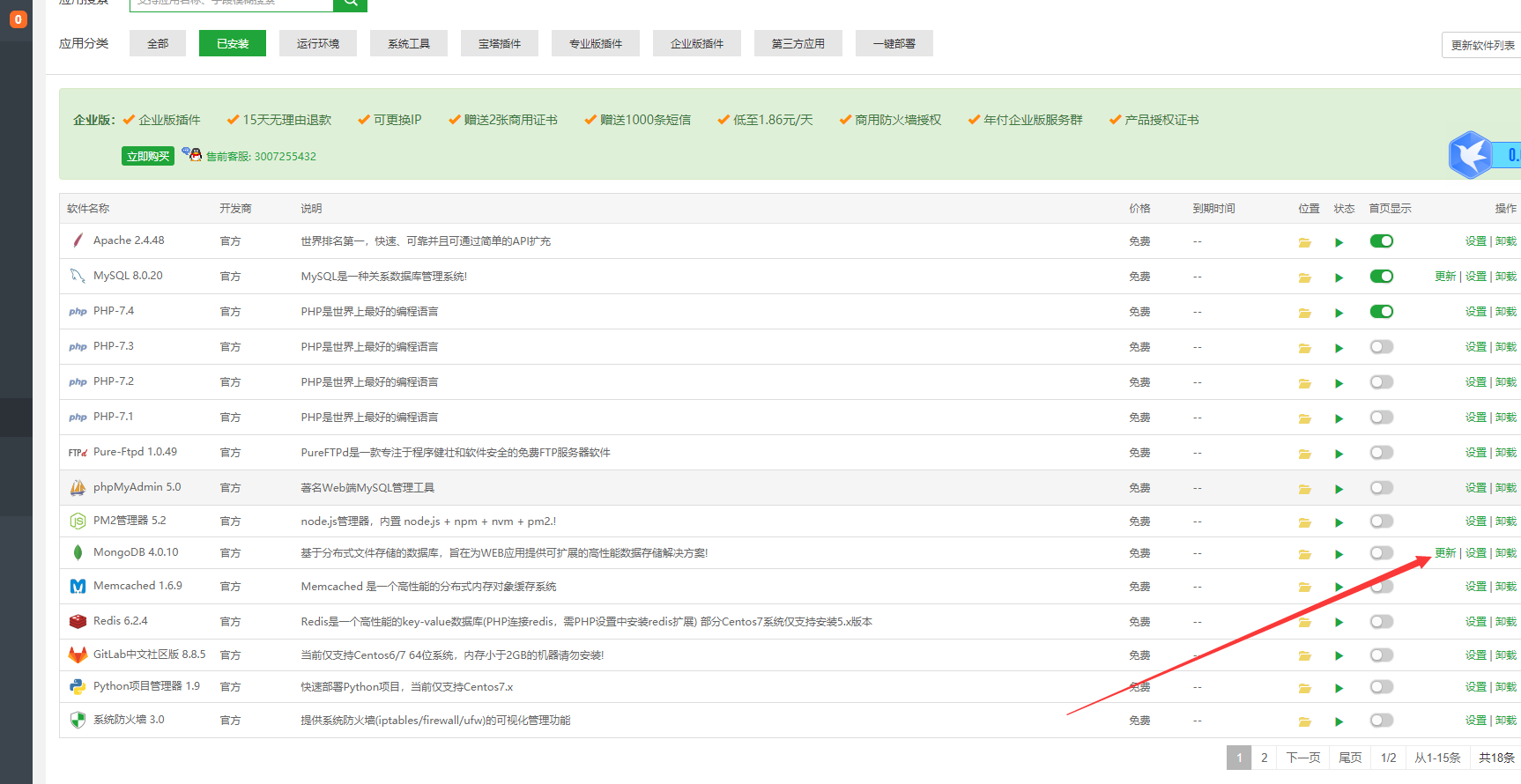Select the 宝塔插件 category tab
Screen dimensions: 1521x784
pyautogui.click(x=500, y=43)
